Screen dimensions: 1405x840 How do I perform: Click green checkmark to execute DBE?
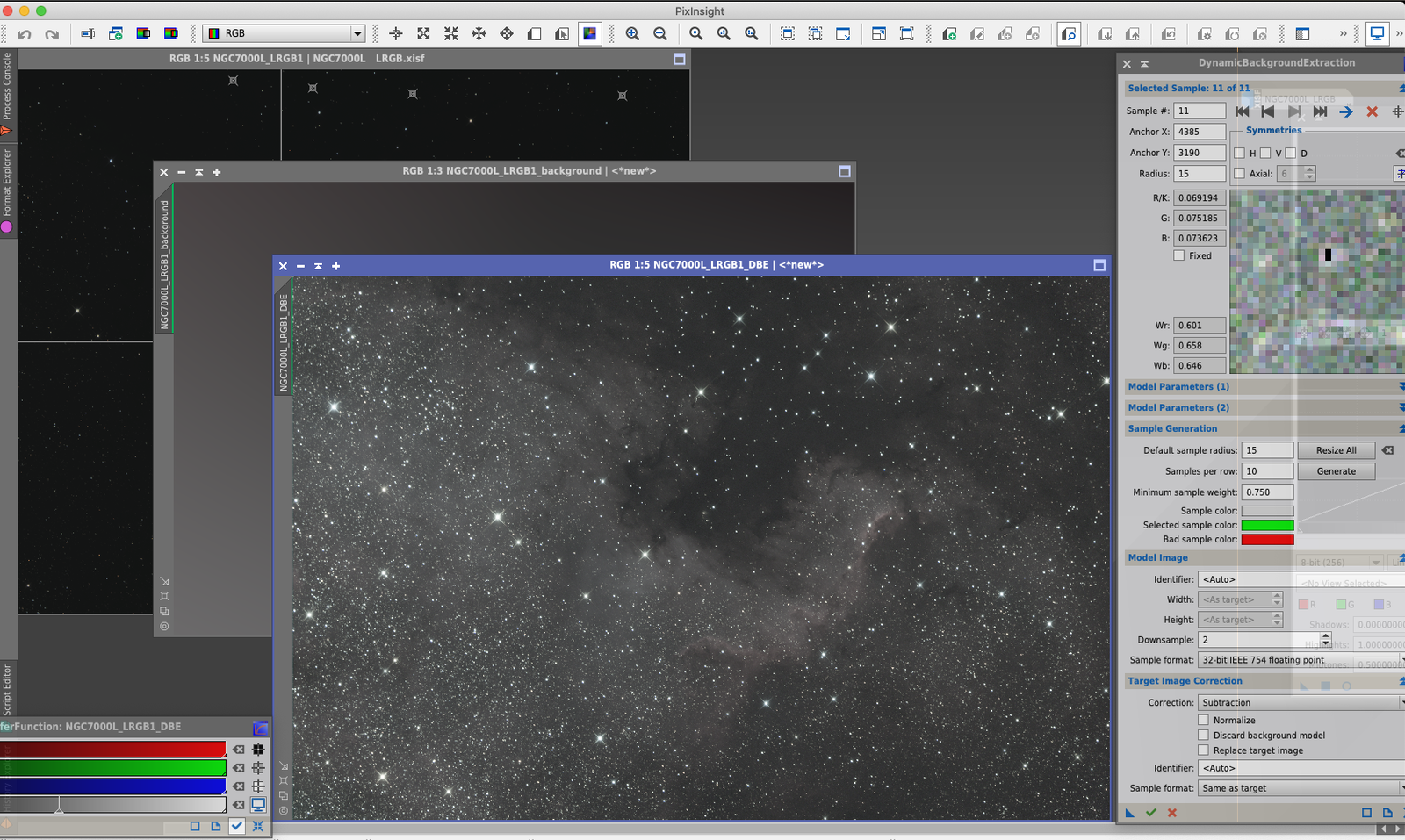(1151, 813)
